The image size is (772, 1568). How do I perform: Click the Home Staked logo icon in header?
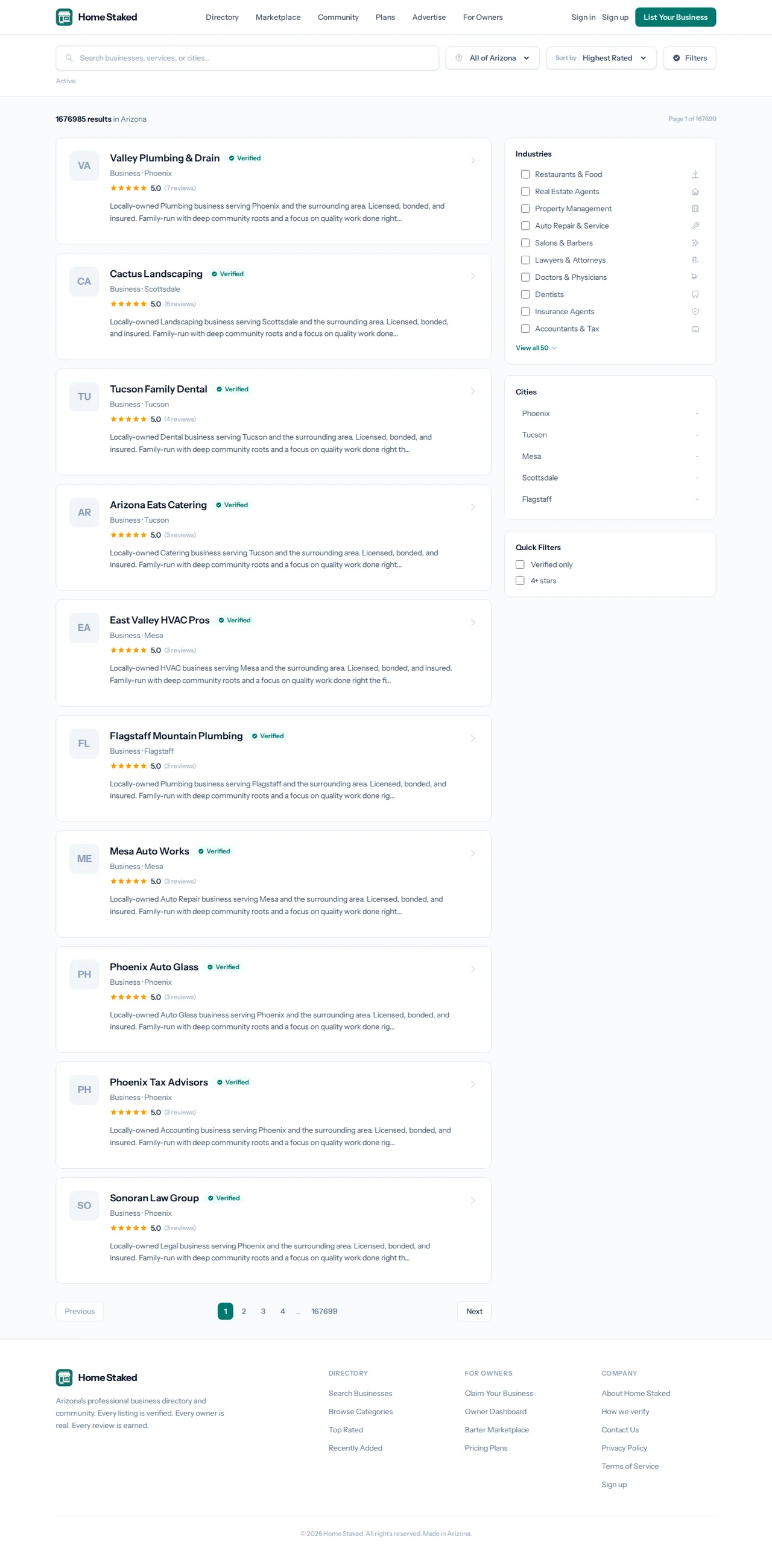tap(64, 17)
